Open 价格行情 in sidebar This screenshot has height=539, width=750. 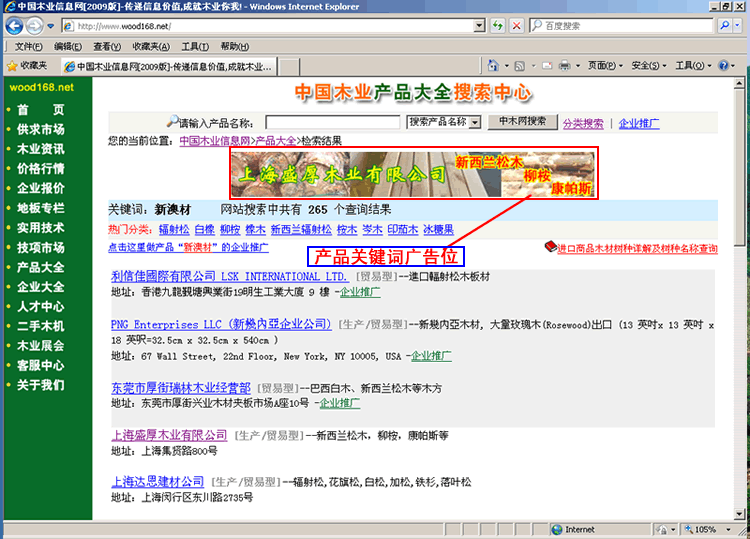pos(41,169)
